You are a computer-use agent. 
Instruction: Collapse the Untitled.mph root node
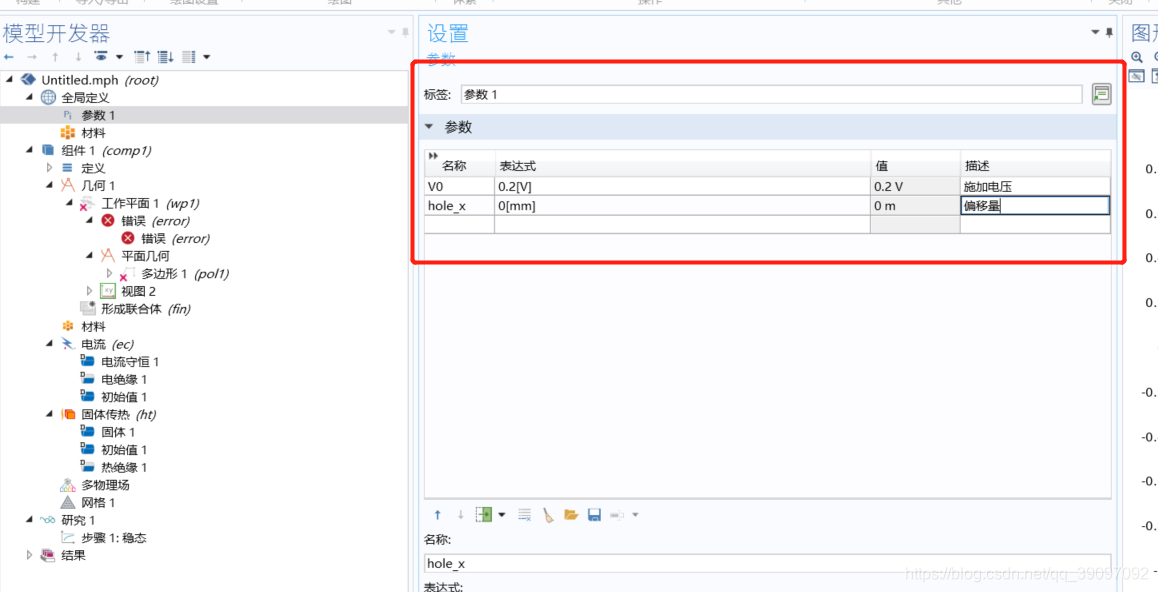click(x=9, y=79)
